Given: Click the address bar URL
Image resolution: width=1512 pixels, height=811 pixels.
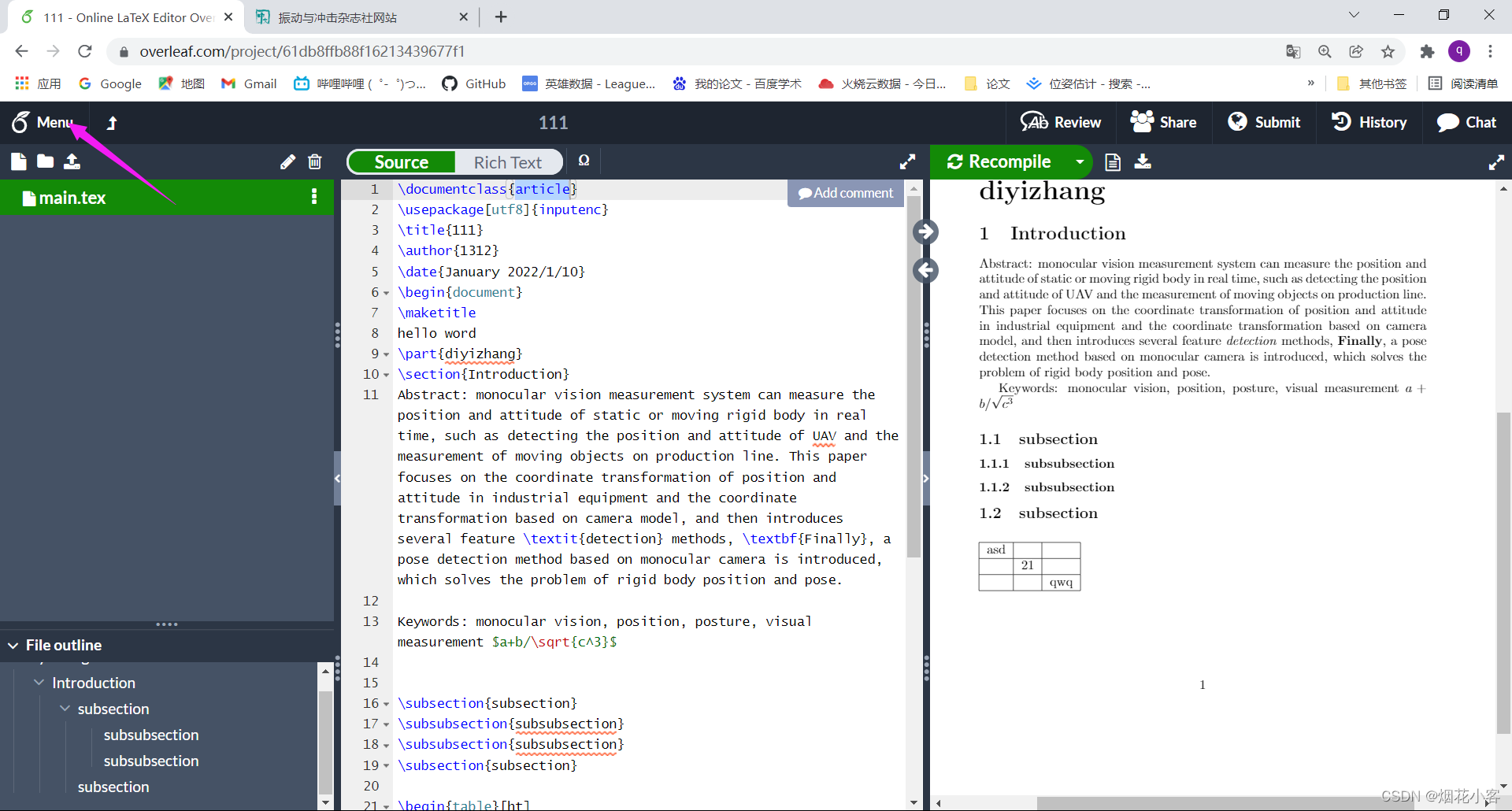Looking at the screenshot, I should tap(302, 51).
